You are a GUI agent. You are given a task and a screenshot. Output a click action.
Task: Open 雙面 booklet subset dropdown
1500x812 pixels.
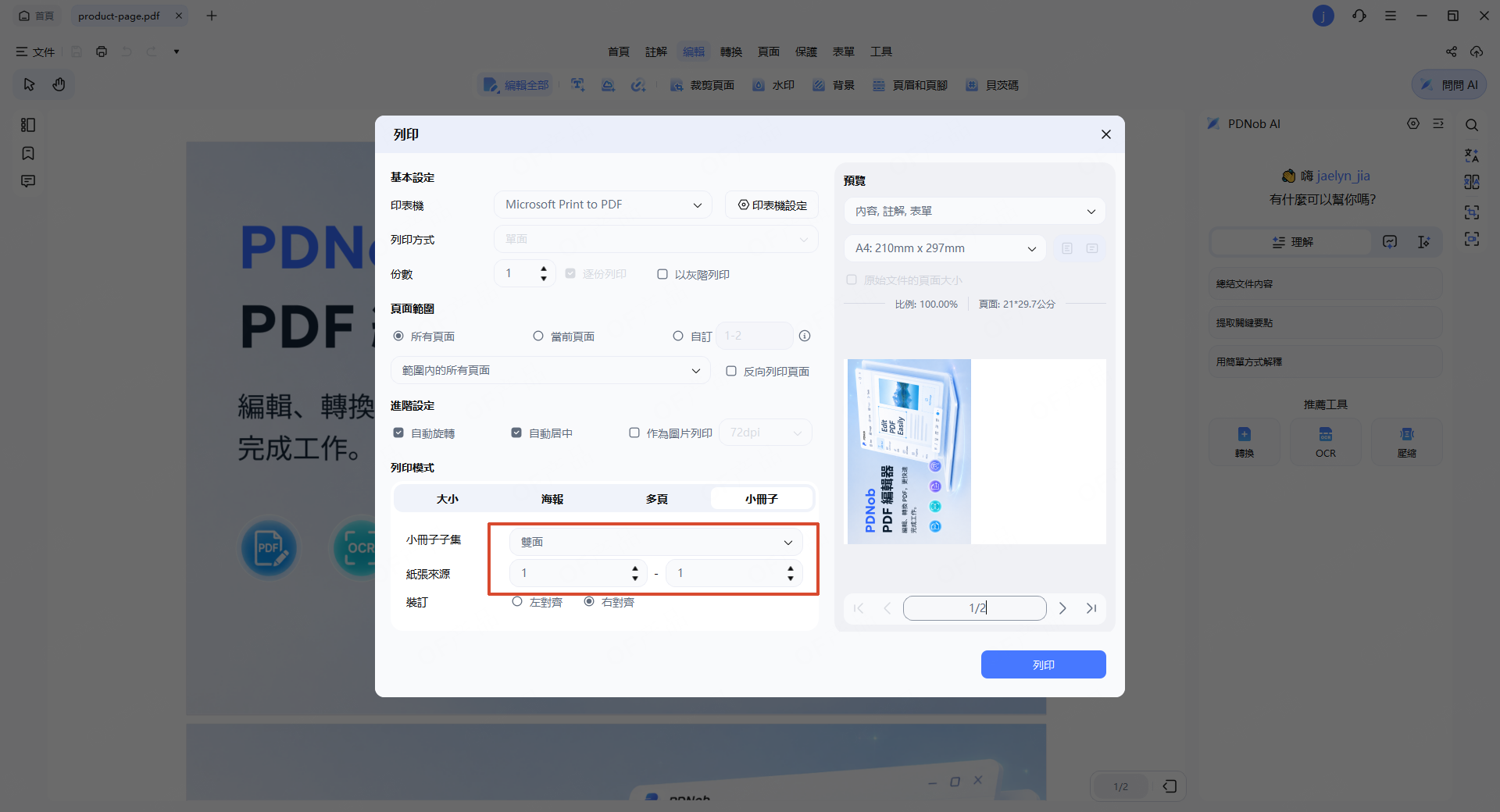coord(656,542)
